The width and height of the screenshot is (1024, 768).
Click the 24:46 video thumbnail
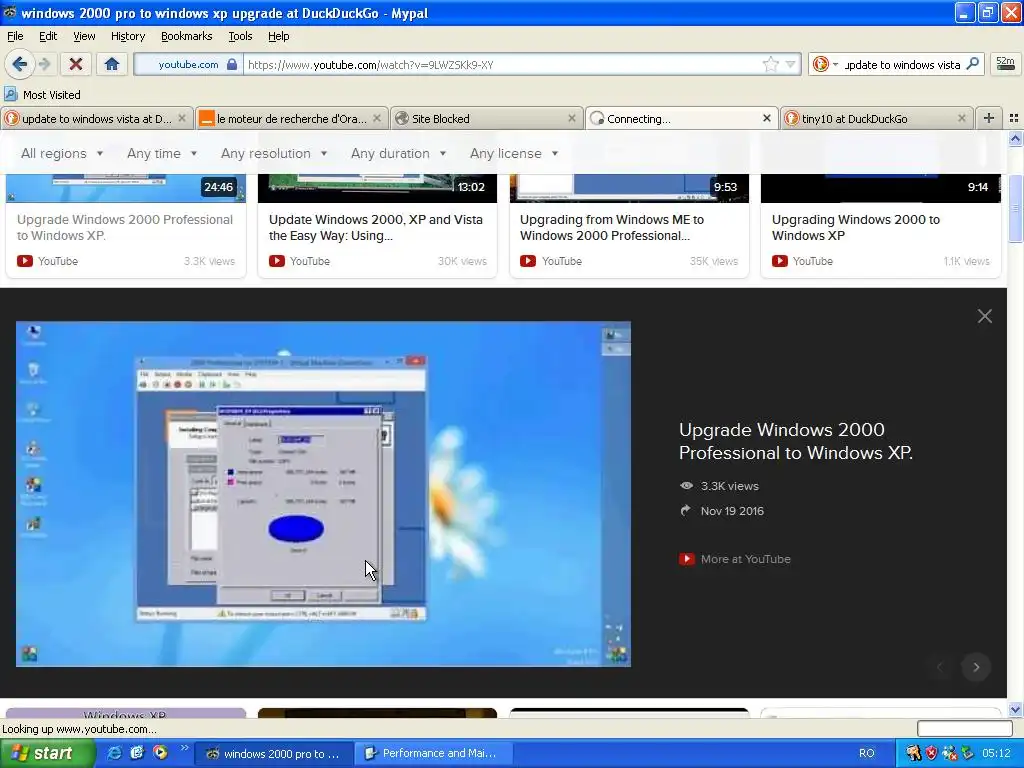(126, 188)
